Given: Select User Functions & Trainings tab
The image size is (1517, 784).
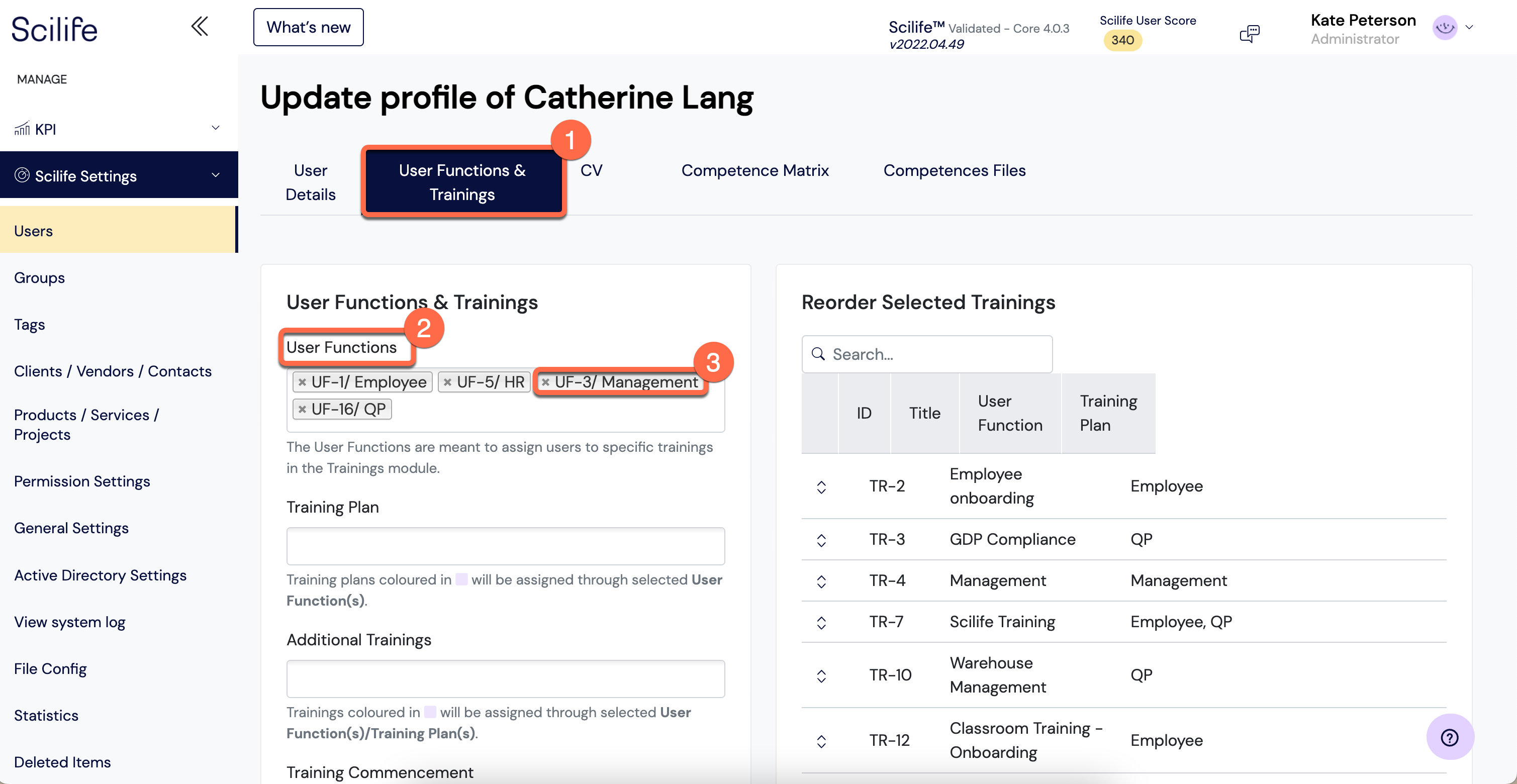Looking at the screenshot, I should [462, 182].
